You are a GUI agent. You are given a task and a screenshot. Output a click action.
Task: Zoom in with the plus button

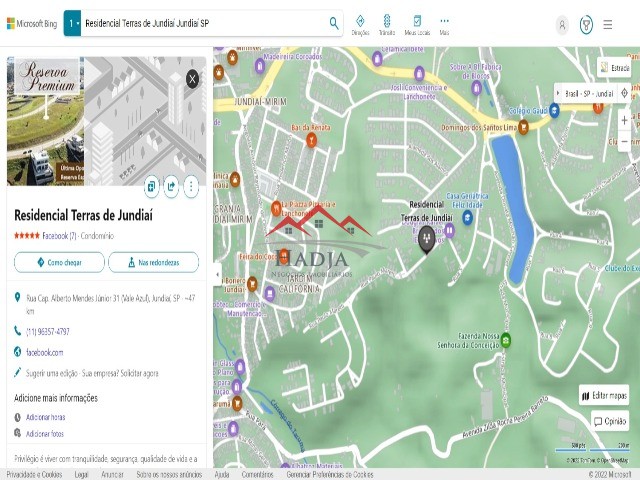tap(624, 120)
